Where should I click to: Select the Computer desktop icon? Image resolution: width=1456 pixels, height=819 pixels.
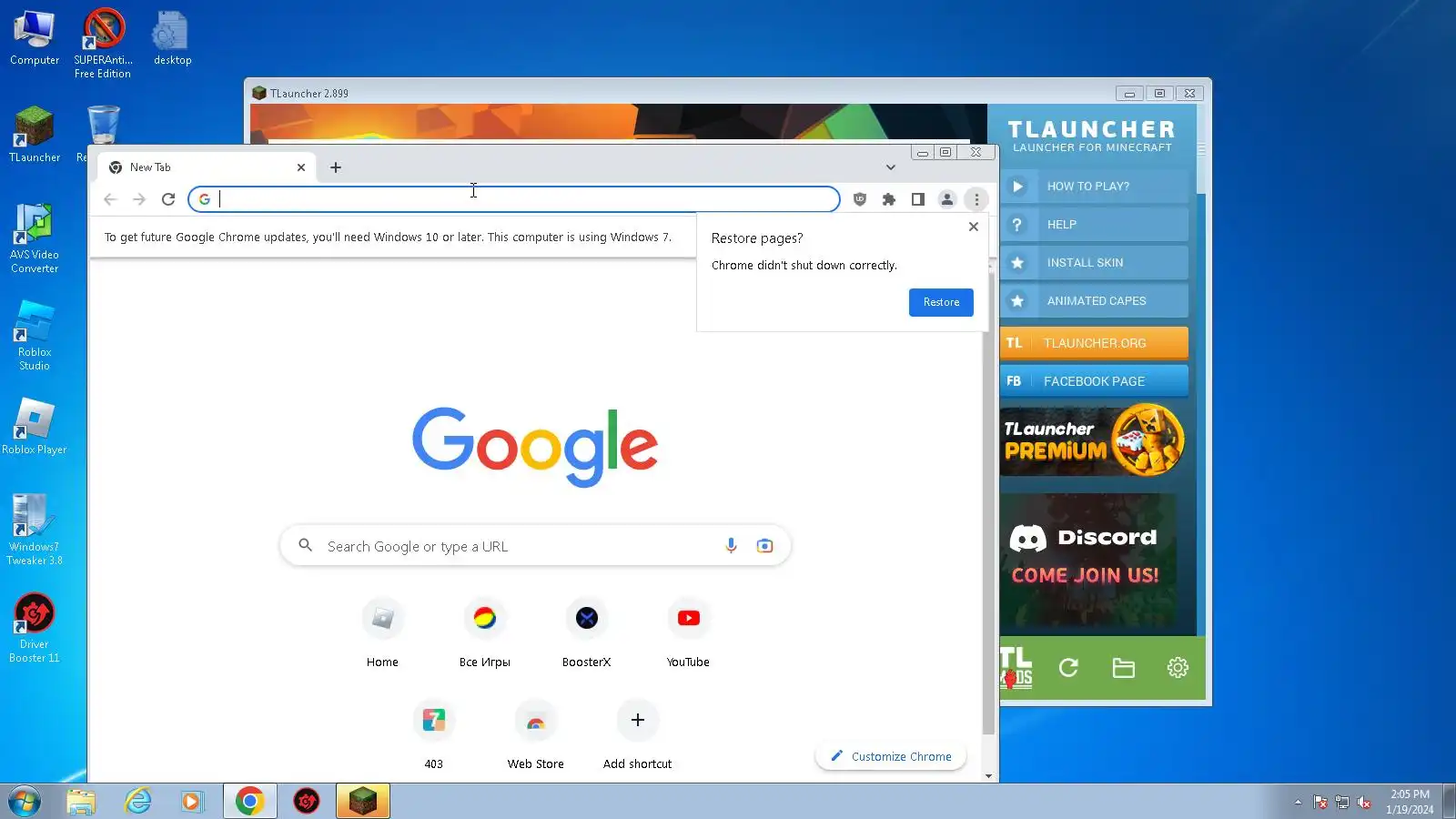[35, 37]
